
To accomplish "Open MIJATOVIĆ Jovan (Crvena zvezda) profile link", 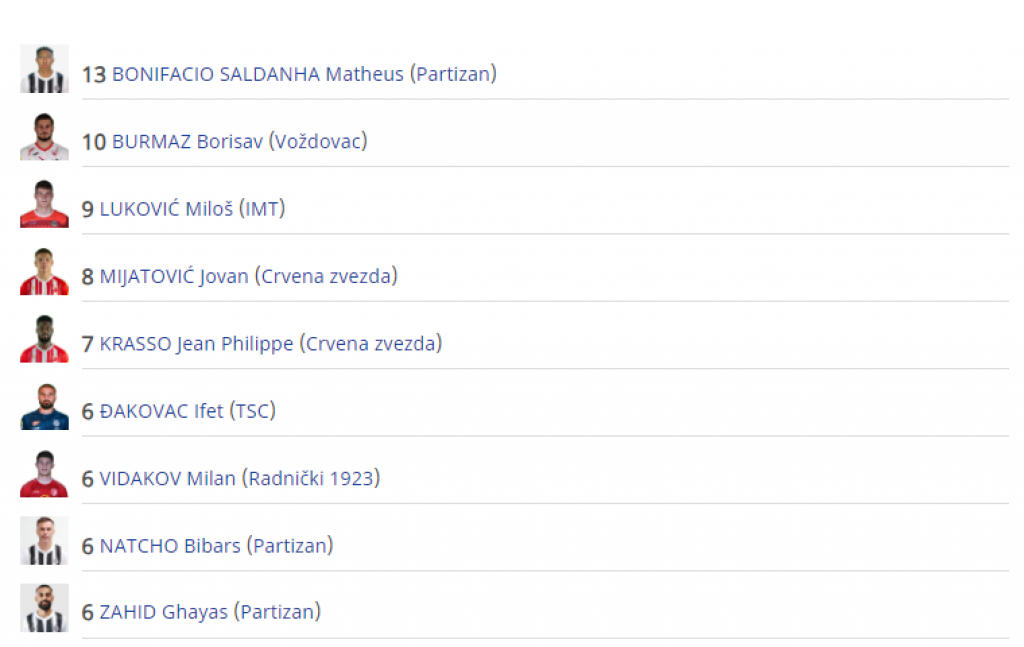I will [x=248, y=276].
